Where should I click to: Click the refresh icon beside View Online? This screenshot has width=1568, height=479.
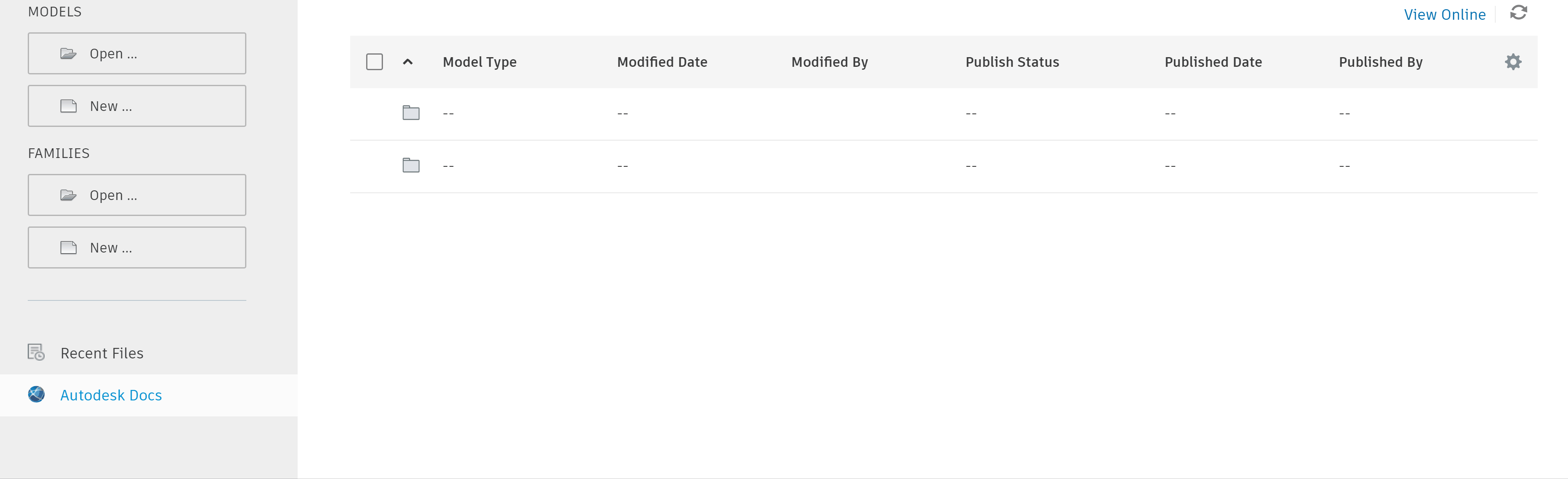(1518, 13)
